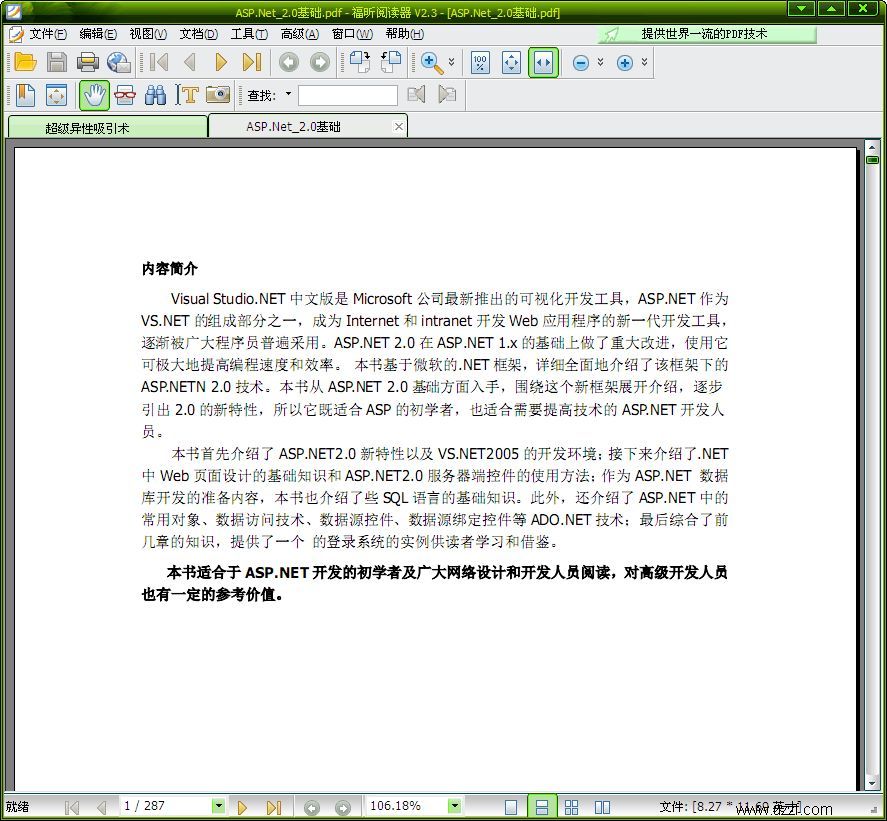Activate the camera snapshot tool
The width and height of the screenshot is (887, 821).
(218, 94)
